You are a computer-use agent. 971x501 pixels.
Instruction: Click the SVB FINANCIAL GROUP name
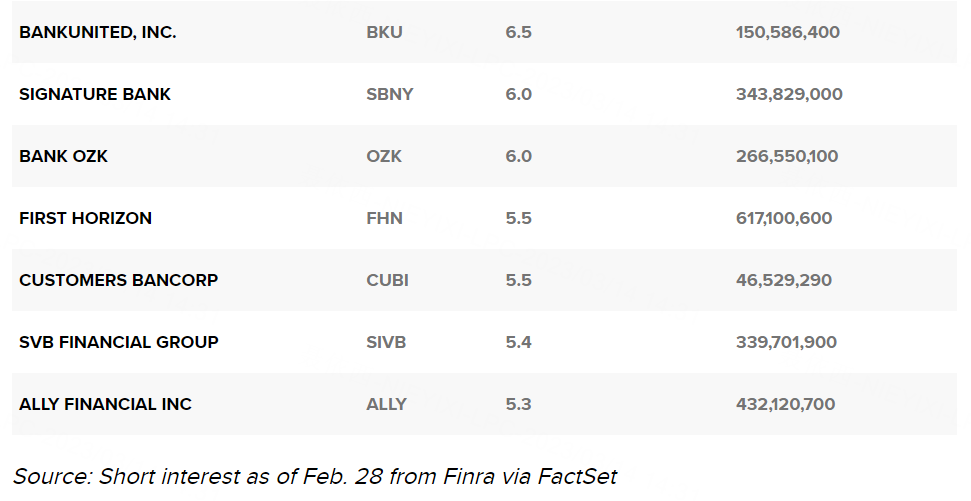[118, 342]
